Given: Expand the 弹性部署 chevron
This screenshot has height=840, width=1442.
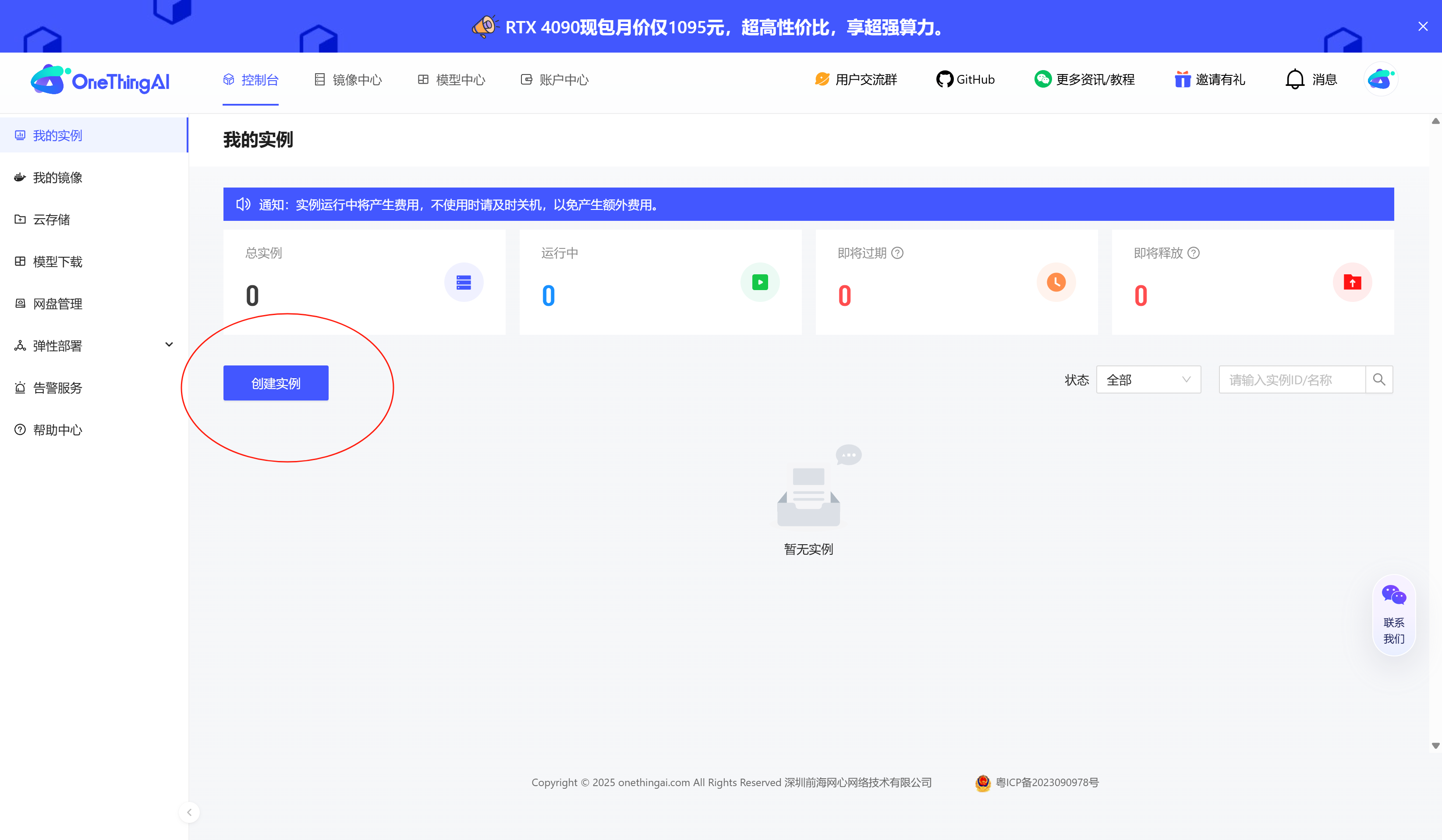Looking at the screenshot, I should point(169,344).
